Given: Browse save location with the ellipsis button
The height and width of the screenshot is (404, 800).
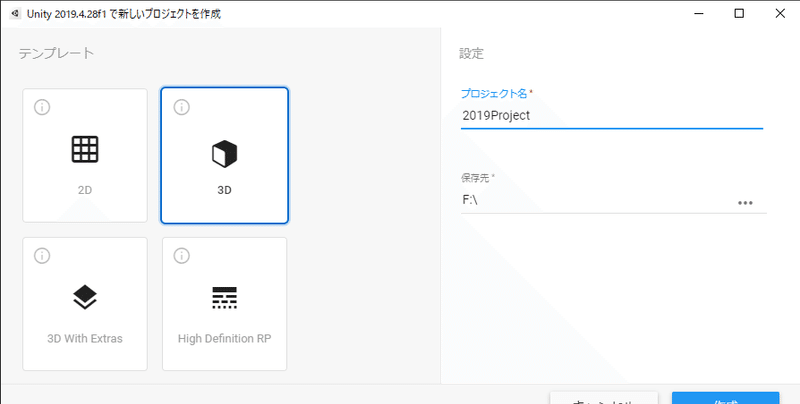Looking at the screenshot, I should tap(745, 203).
